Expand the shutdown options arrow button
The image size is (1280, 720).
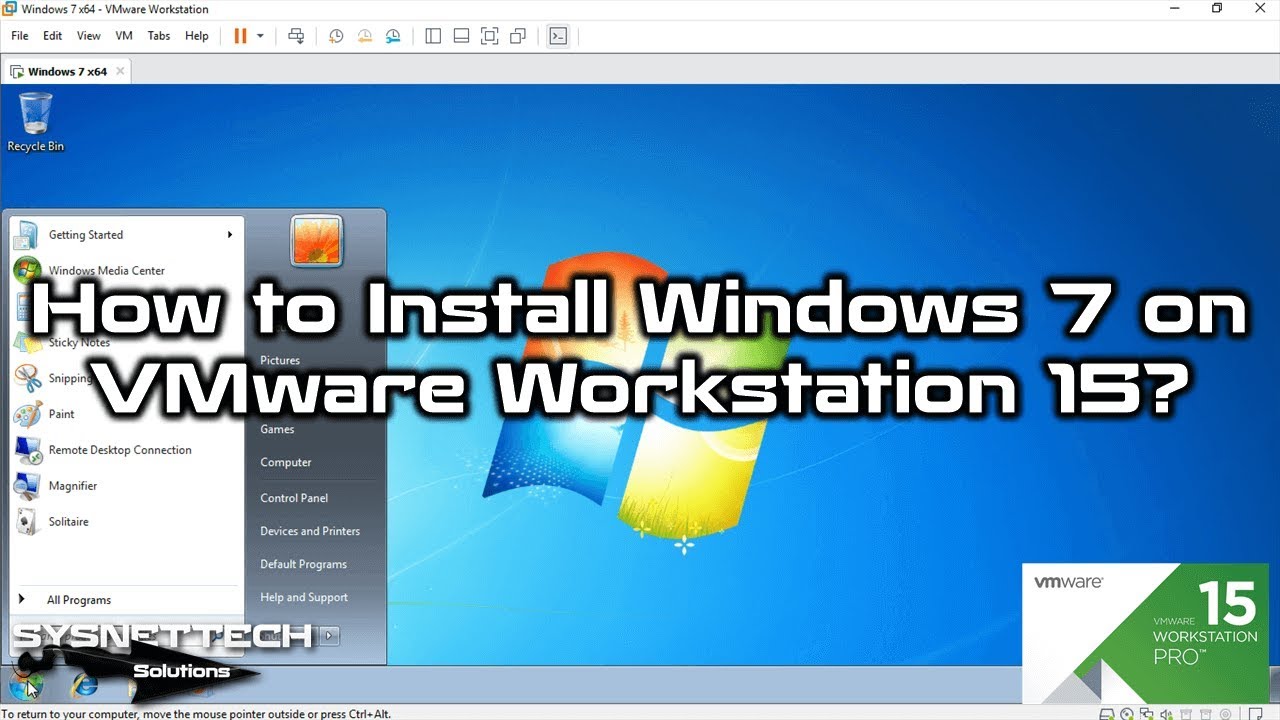coord(330,635)
